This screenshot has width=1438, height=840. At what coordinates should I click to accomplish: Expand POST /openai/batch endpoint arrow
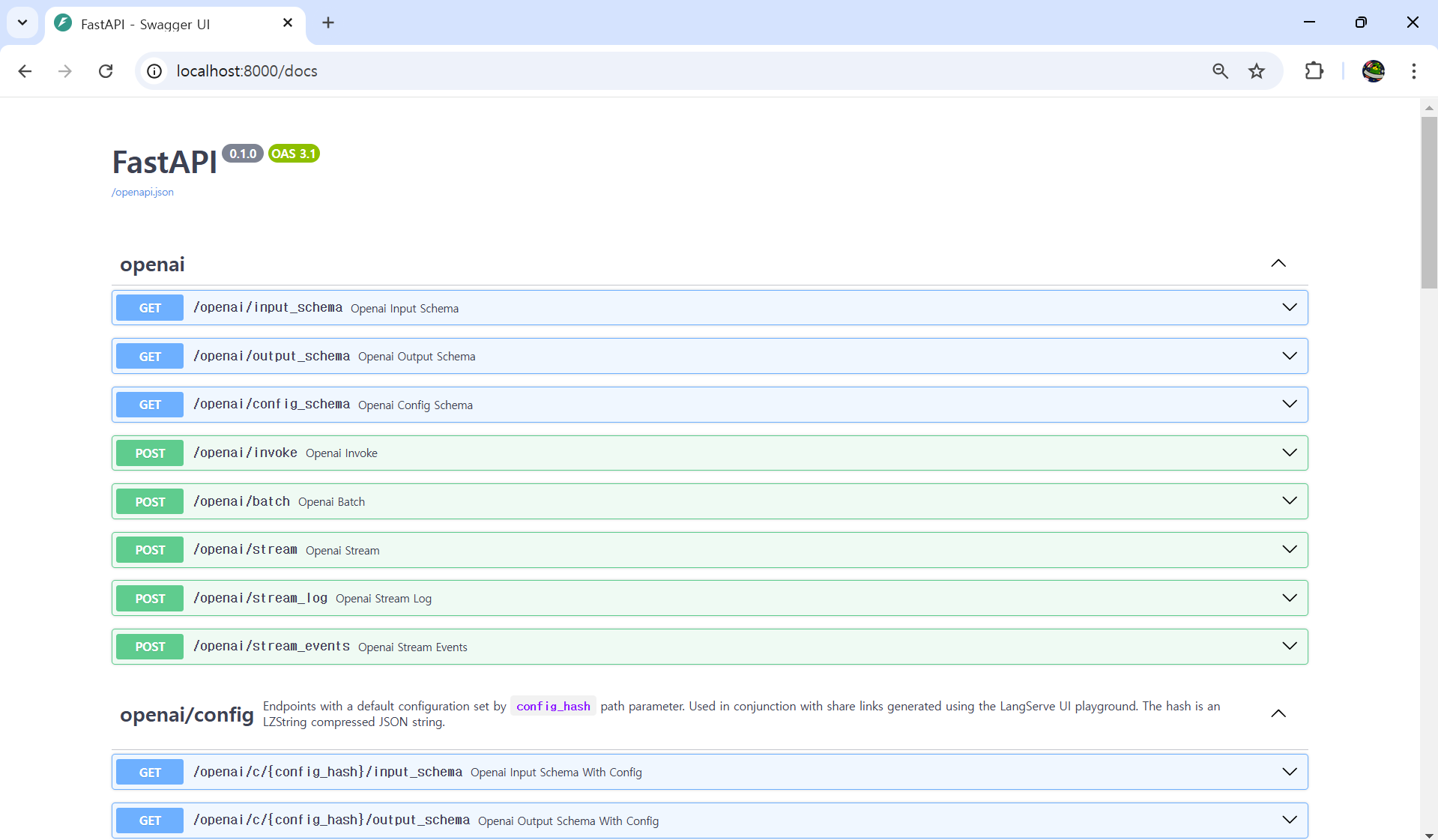click(1290, 501)
